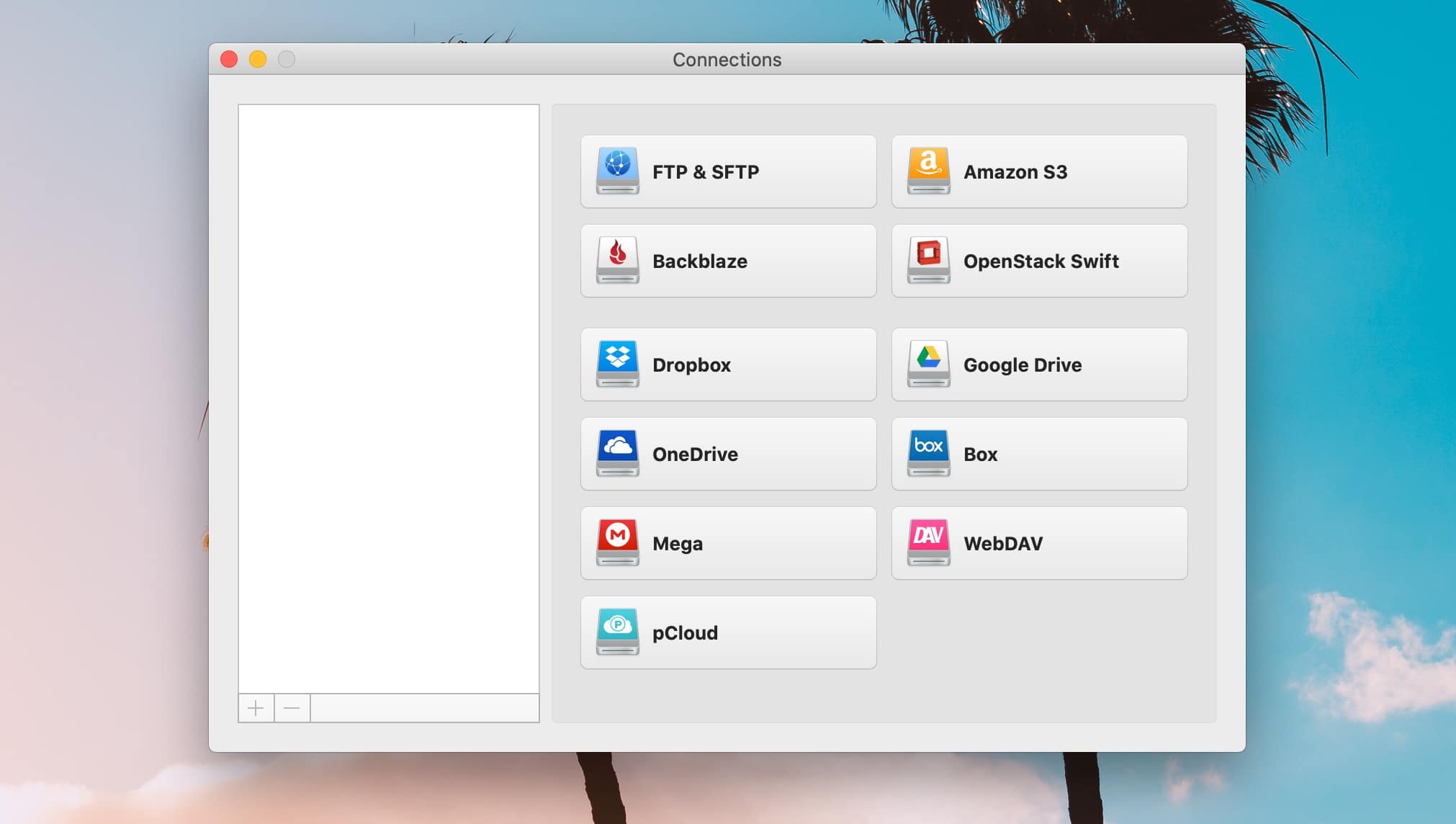
Task: Click the Google Drive icon
Action: (927, 364)
